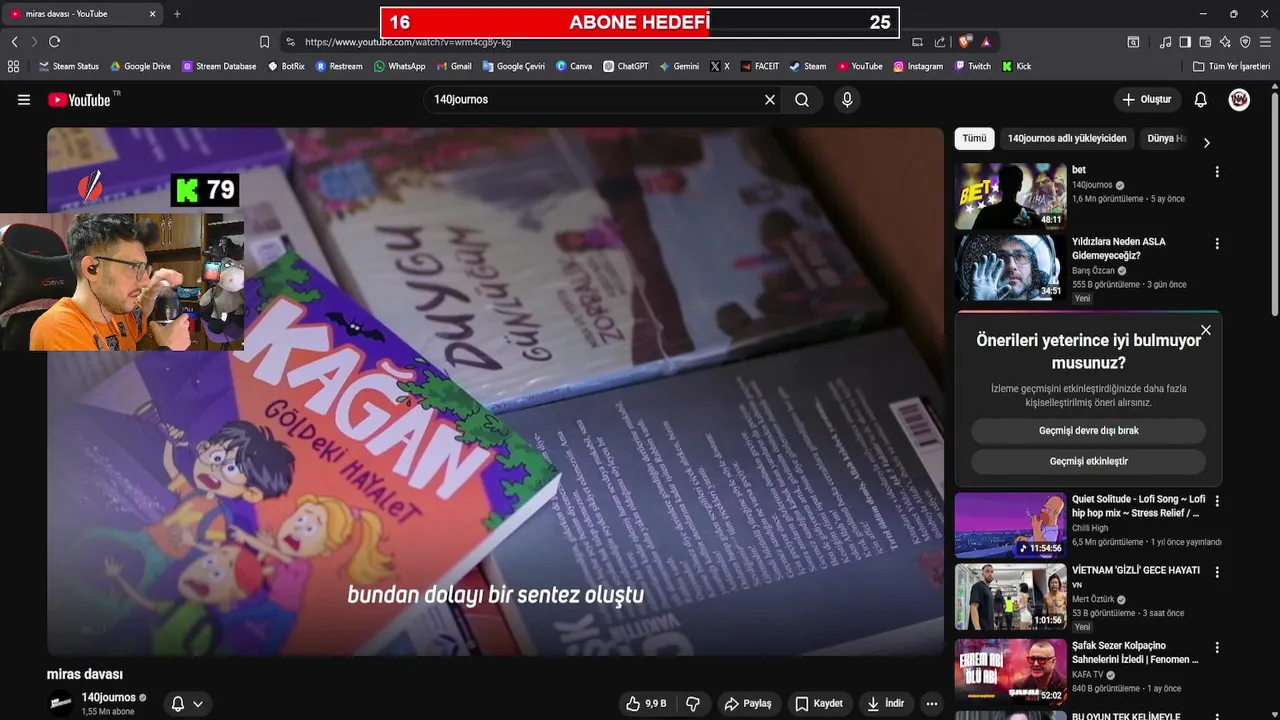Bookmark this page via bookmark icon
This screenshot has width=1280, height=720.
(x=264, y=42)
